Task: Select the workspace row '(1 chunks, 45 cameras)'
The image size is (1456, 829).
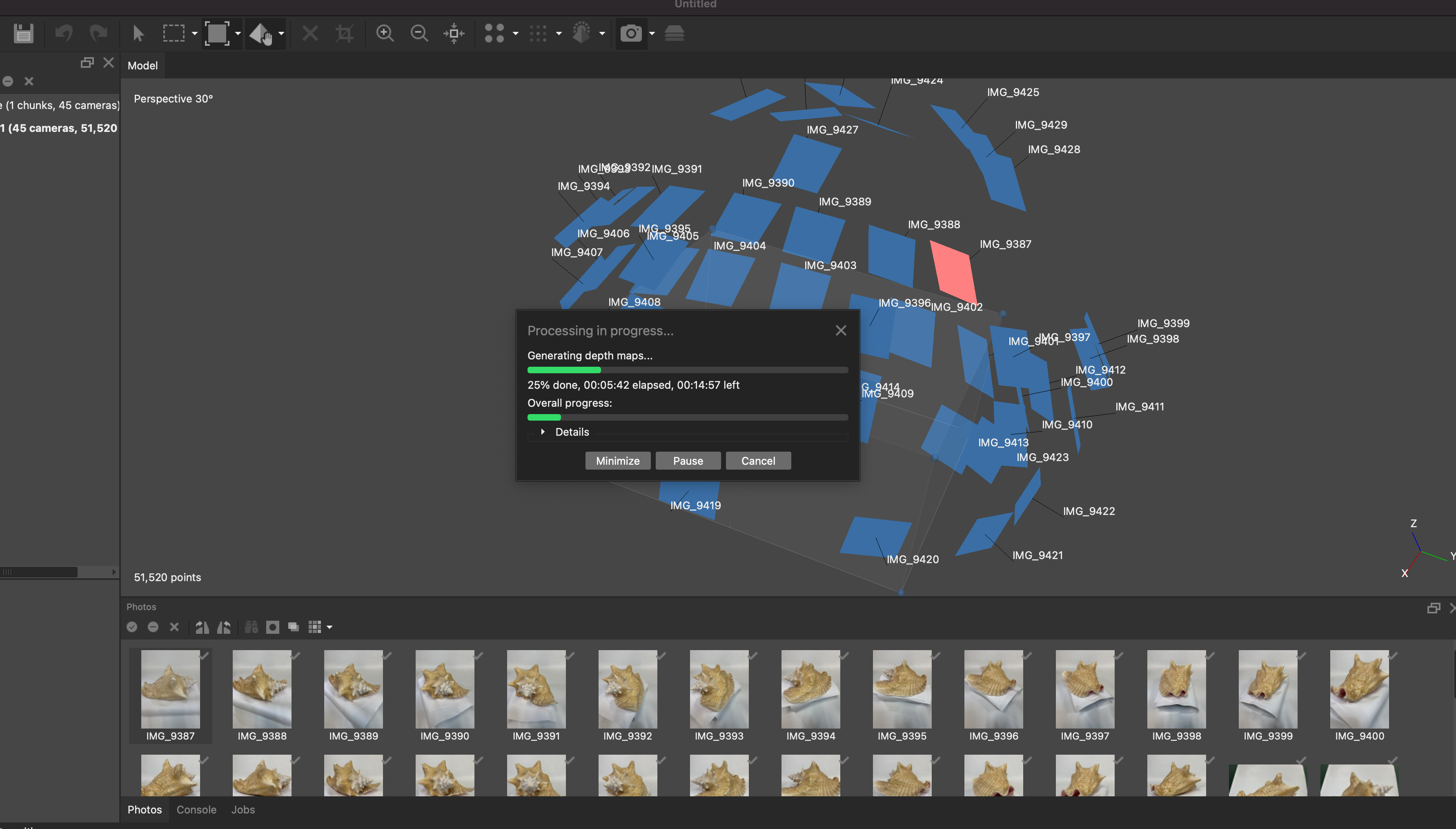Action: (x=60, y=105)
